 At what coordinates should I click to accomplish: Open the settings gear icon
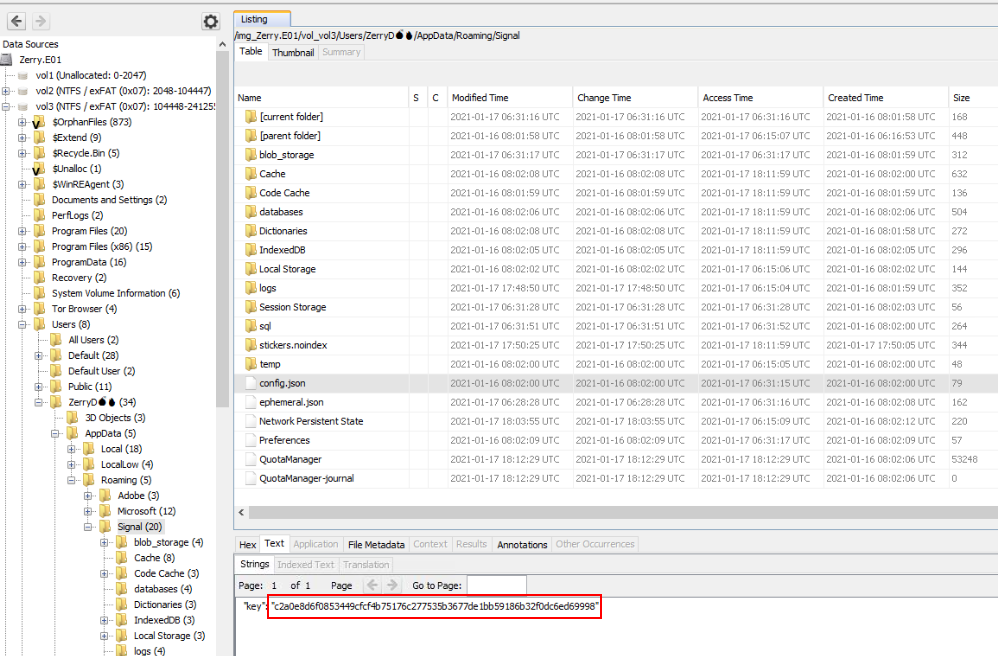coord(210,21)
